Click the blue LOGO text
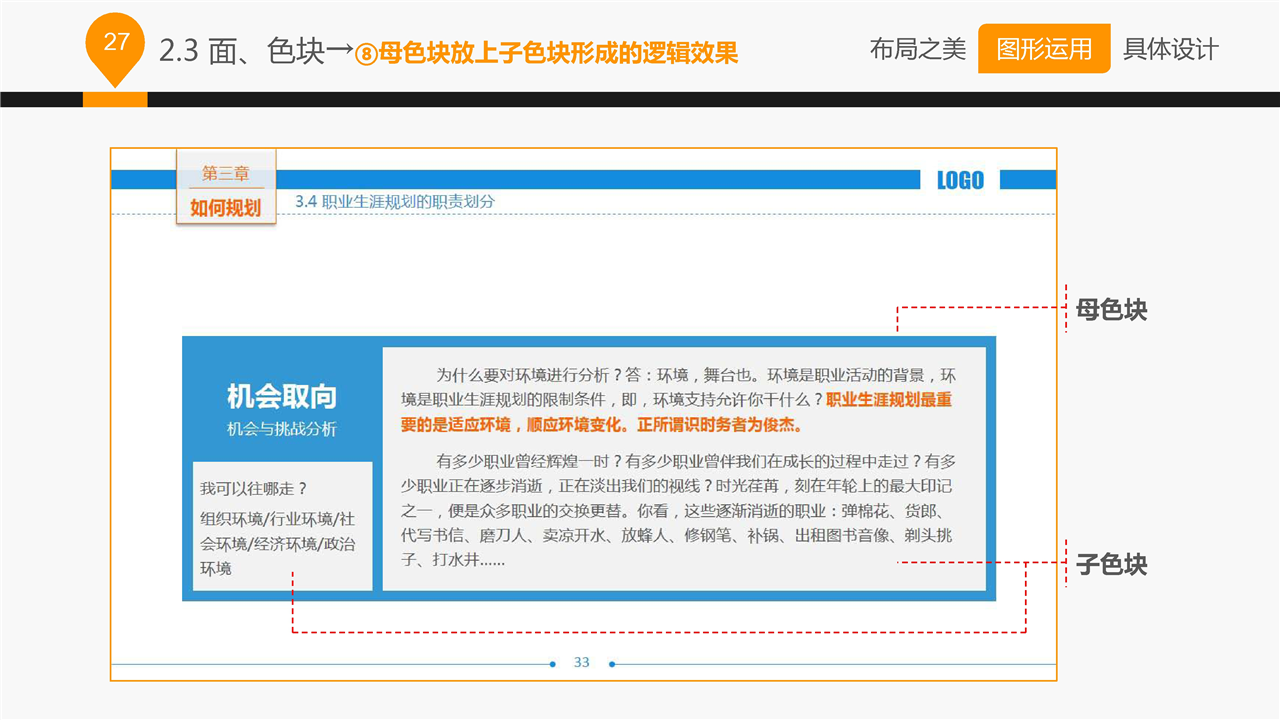 point(959,180)
